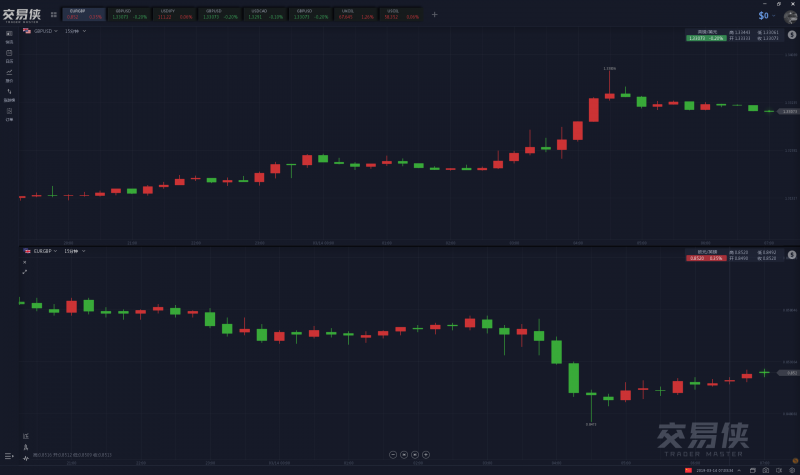Image resolution: width=800 pixels, height=475 pixels.
Task: Open the drawing tools icon on EURGBP chart
Action: 26,436
